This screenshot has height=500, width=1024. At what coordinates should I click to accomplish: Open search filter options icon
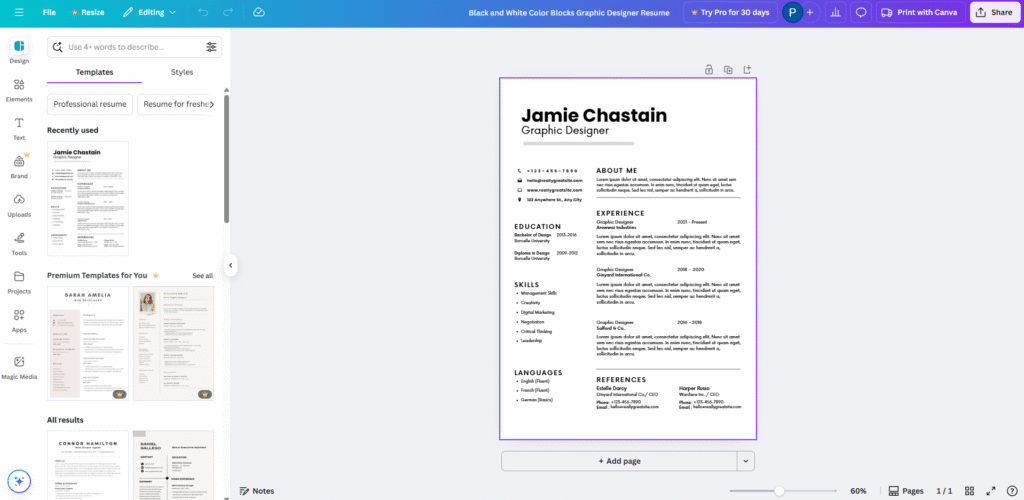pos(211,47)
